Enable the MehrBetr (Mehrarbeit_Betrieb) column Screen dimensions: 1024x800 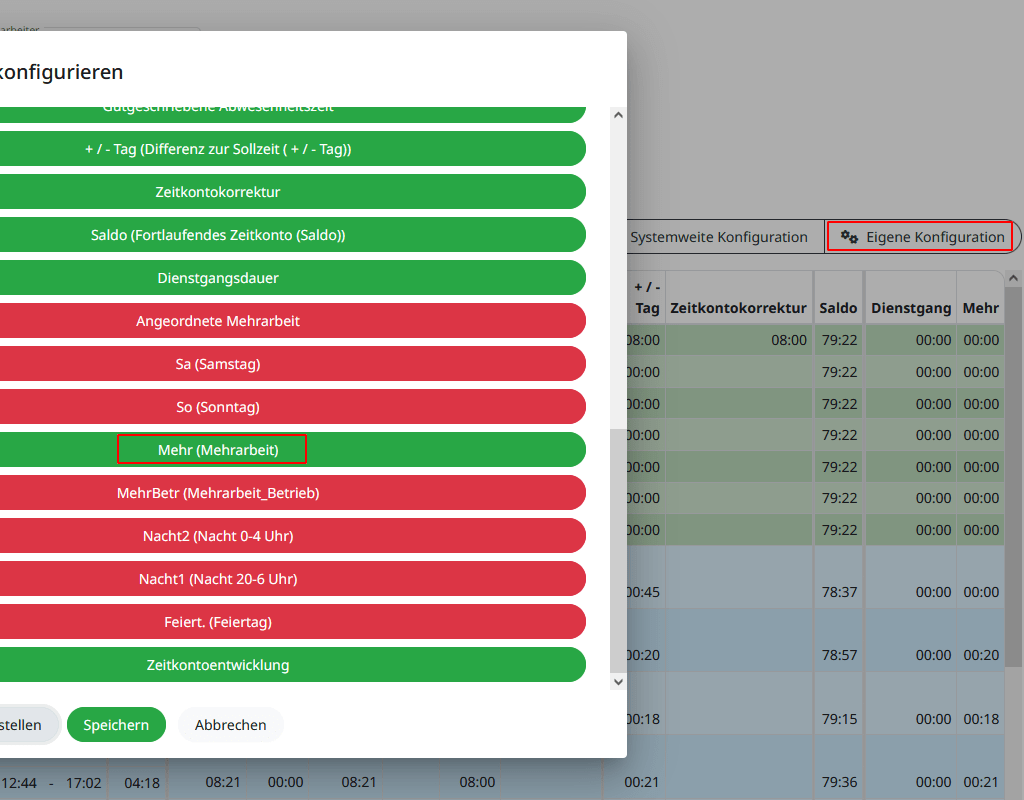point(218,493)
